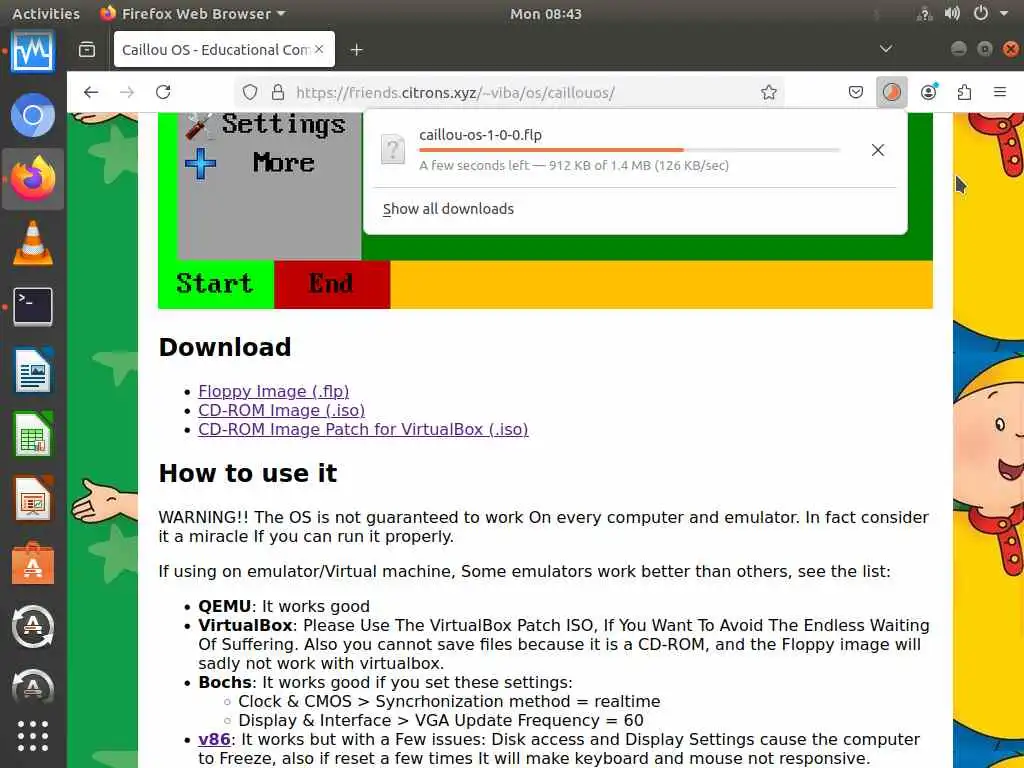The image size is (1024, 768).
Task: Open Ubuntu Software from the dock
Action: coord(33,562)
